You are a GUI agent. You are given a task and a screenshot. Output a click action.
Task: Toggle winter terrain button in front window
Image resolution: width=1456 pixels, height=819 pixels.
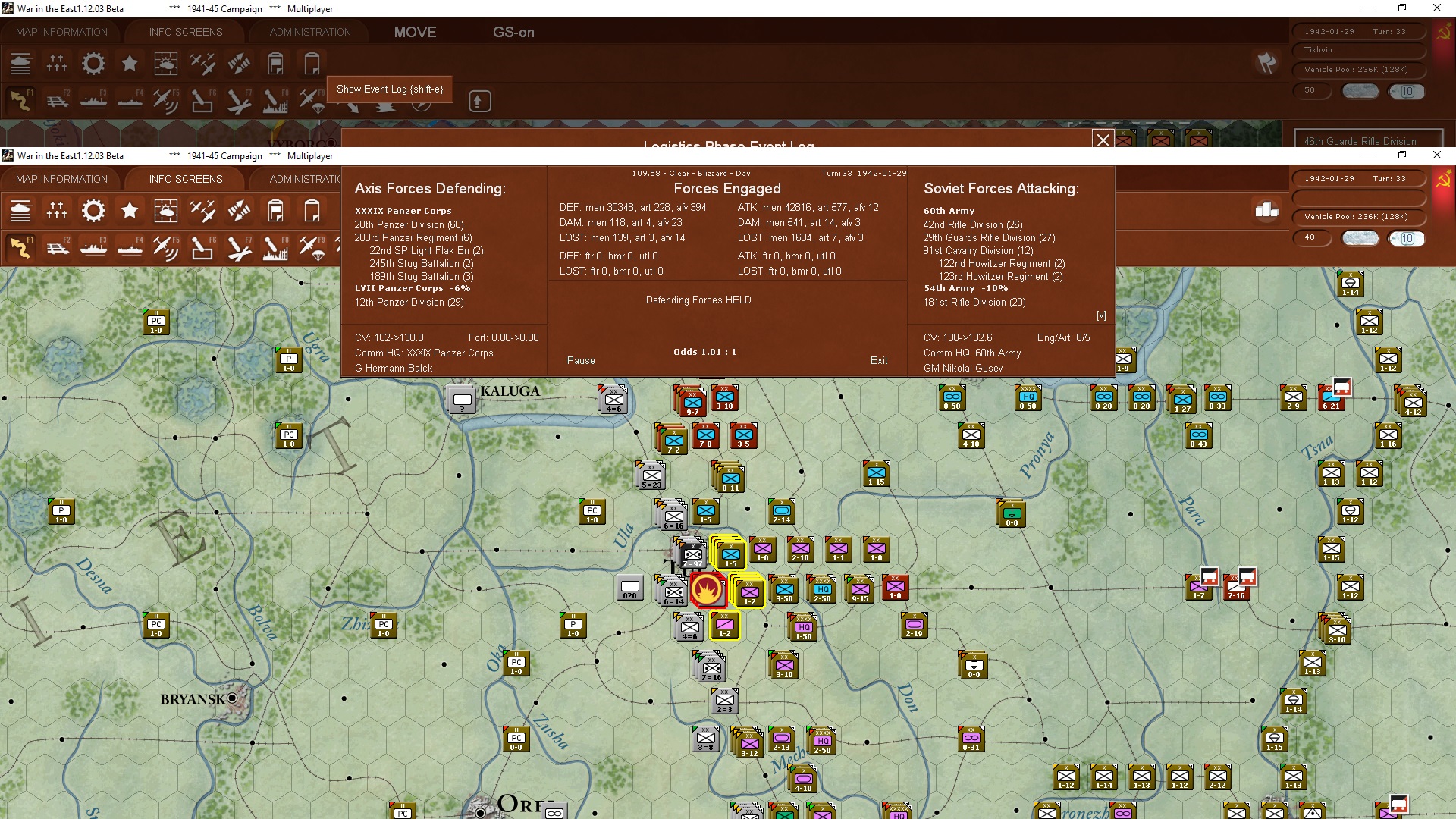[1360, 238]
